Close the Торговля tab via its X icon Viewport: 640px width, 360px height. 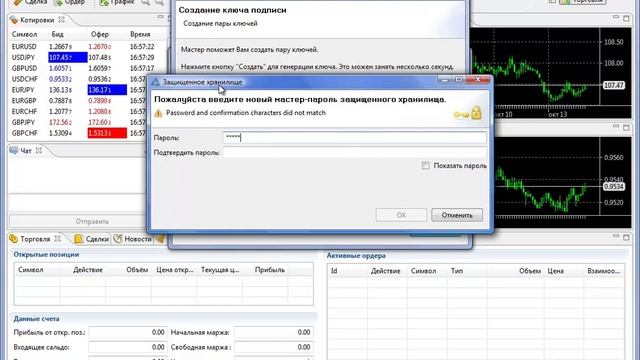(x=58, y=238)
